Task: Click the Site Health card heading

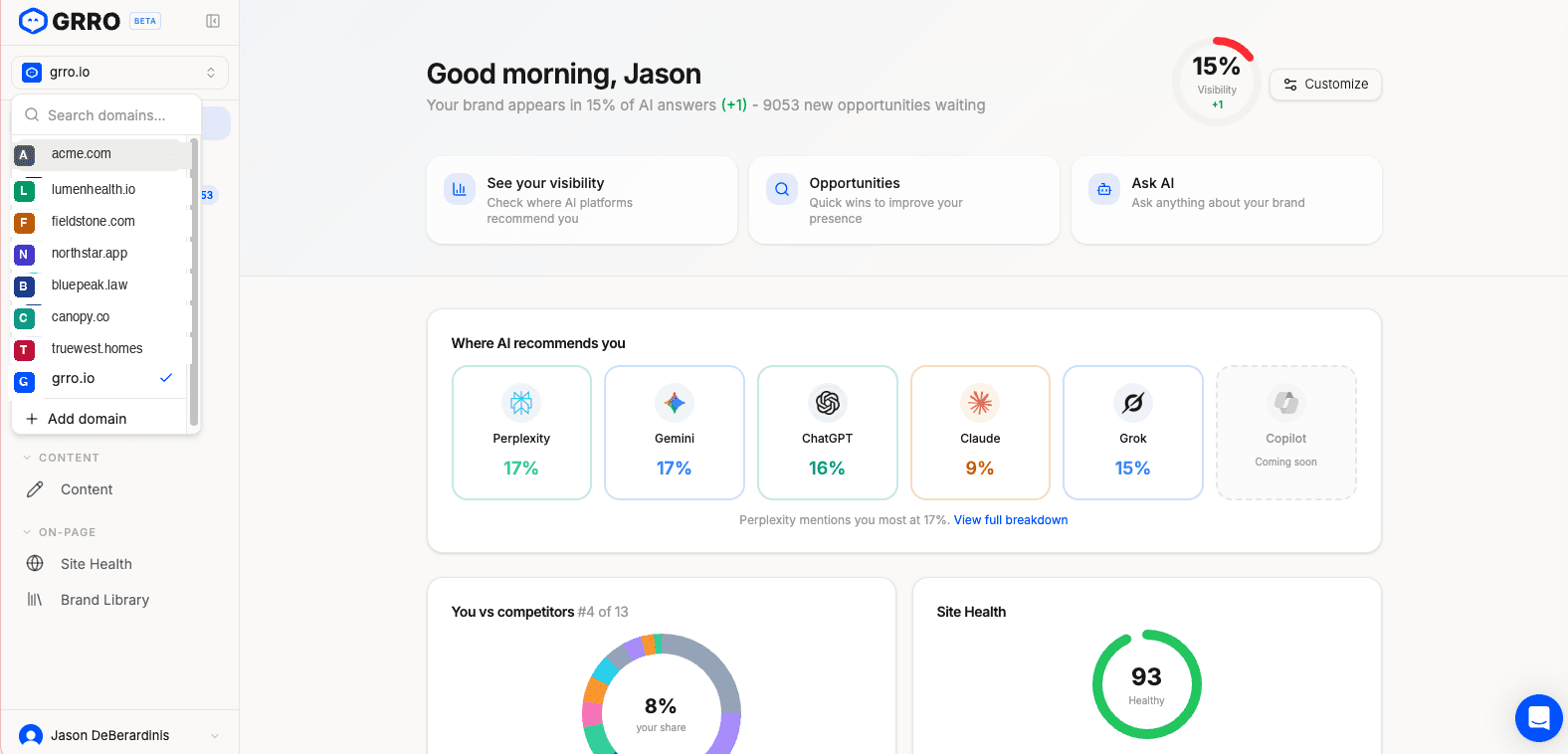Action: tap(971, 612)
